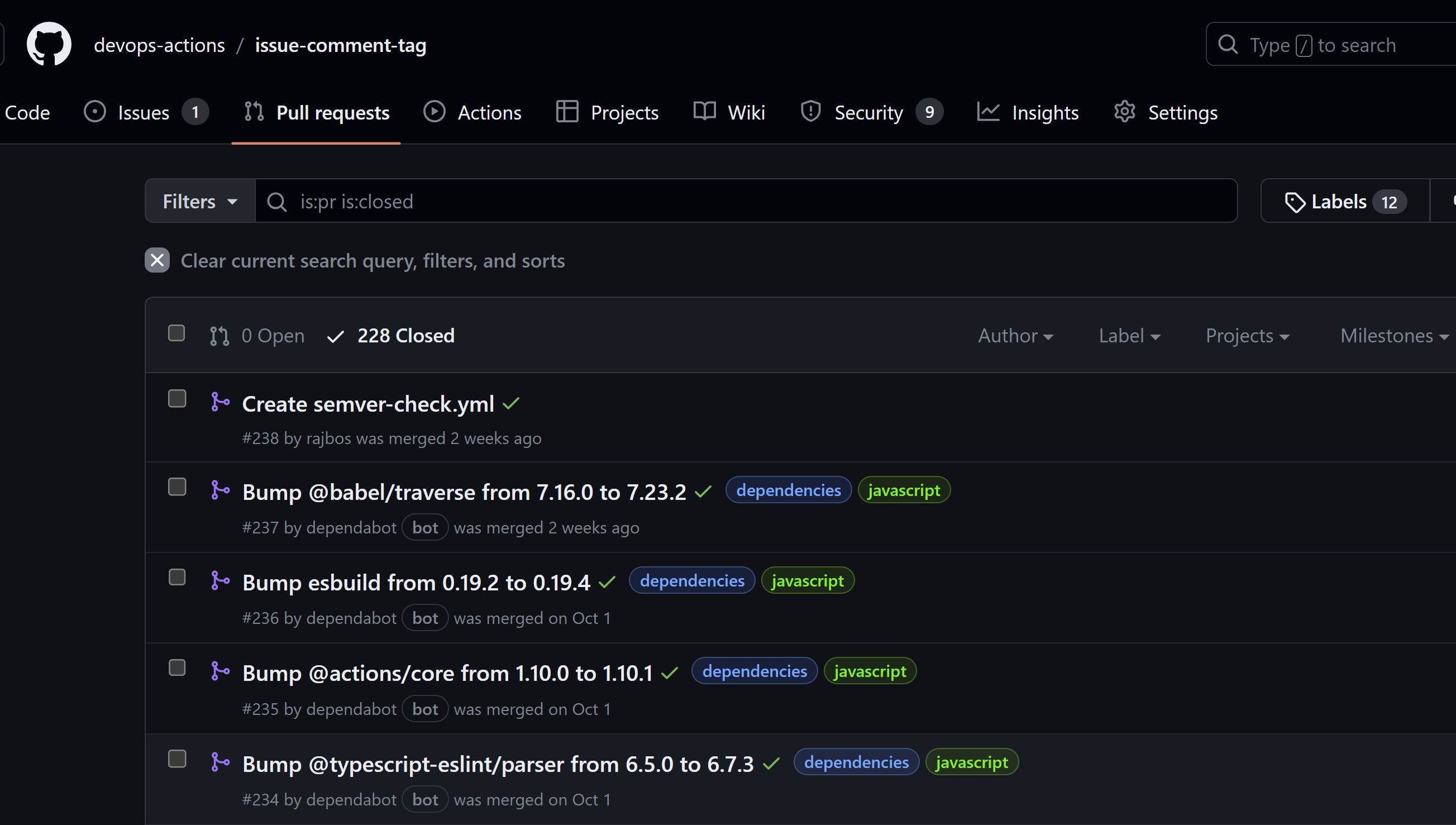Screen dimensions: 1456x825
Task: Click the Issues circle-dot icon
Action: pos(94,112)
